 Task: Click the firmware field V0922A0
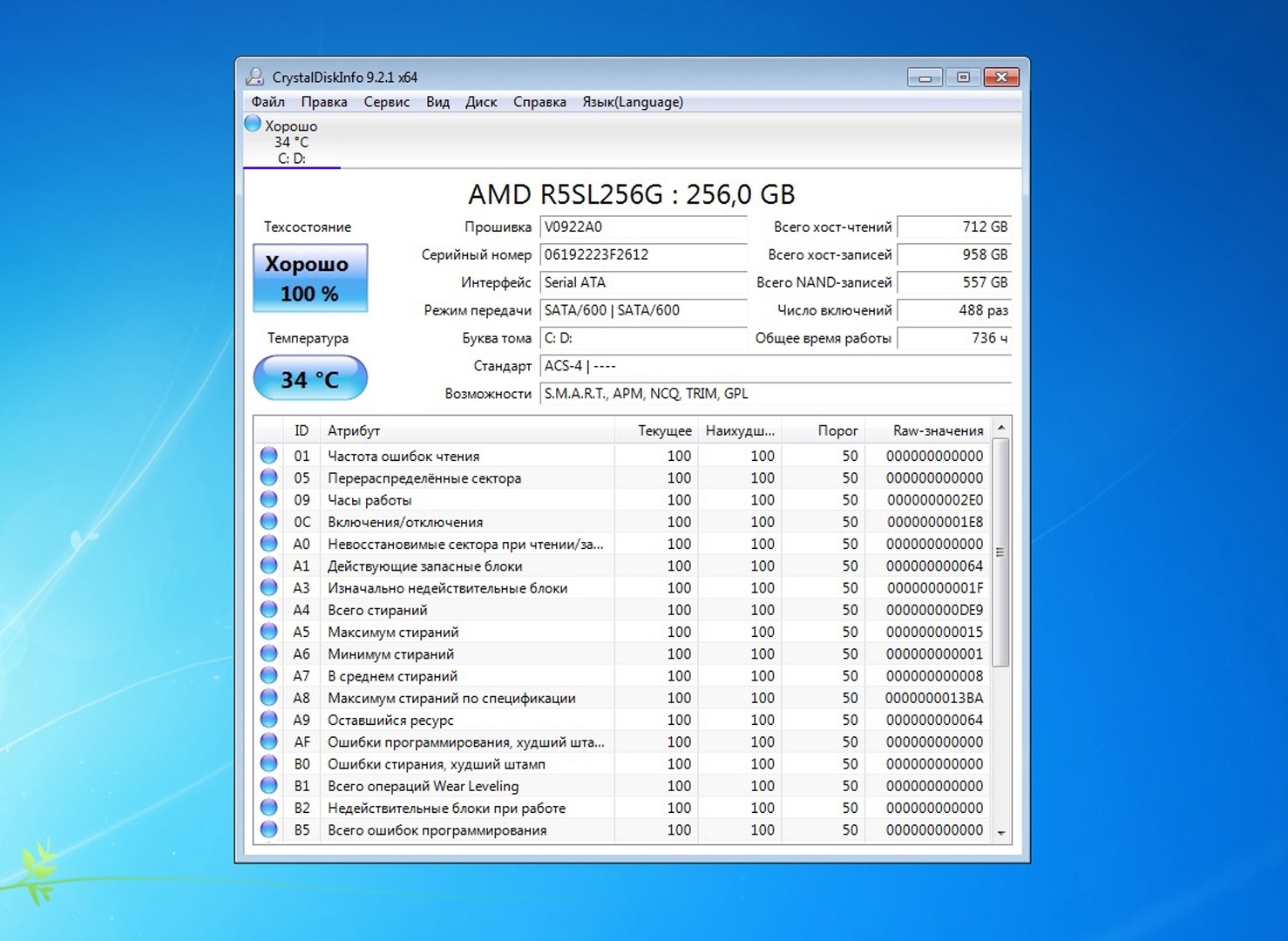pos(643,227)
